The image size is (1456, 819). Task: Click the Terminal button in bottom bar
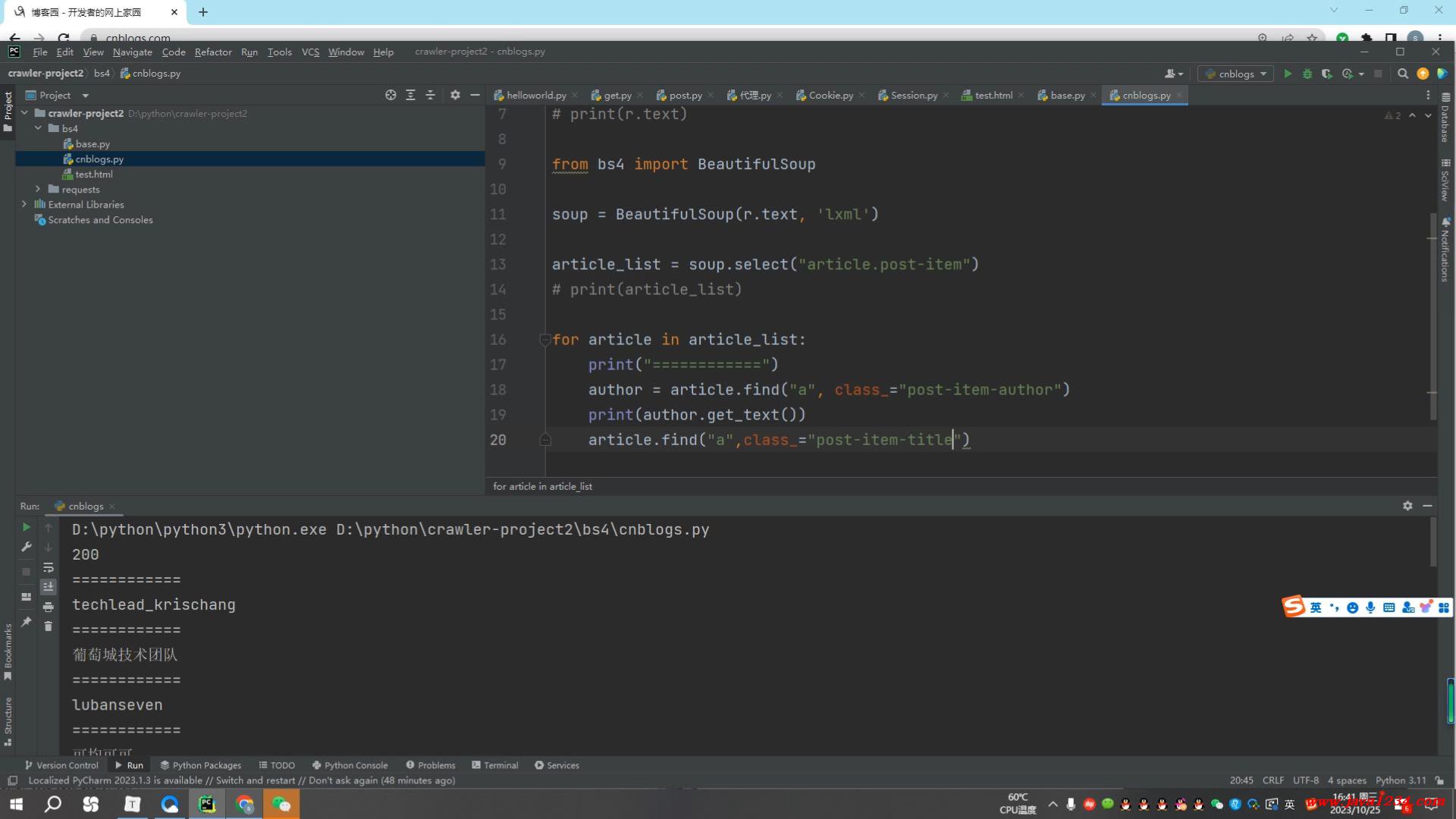point(495,765)
